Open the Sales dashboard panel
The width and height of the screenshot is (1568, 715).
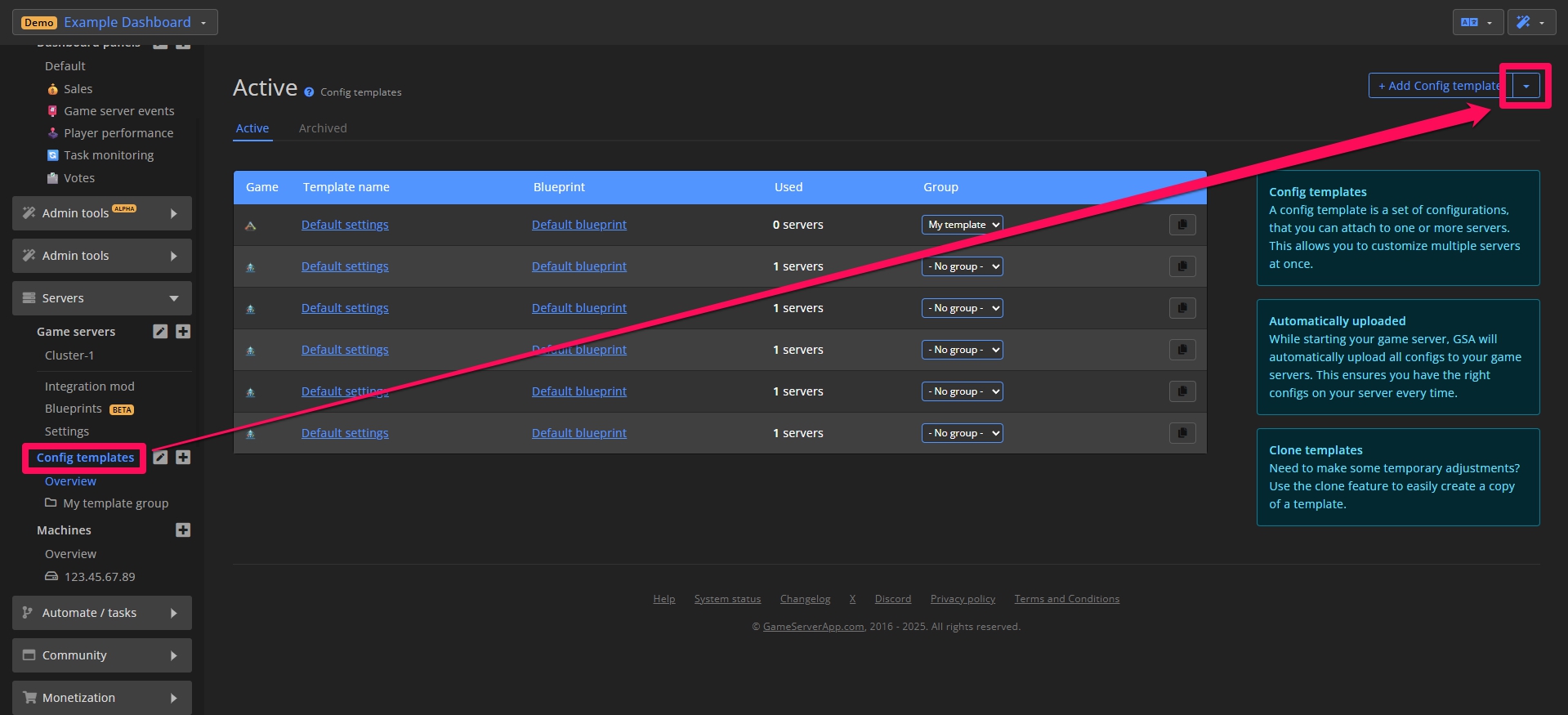pos(78,89)
